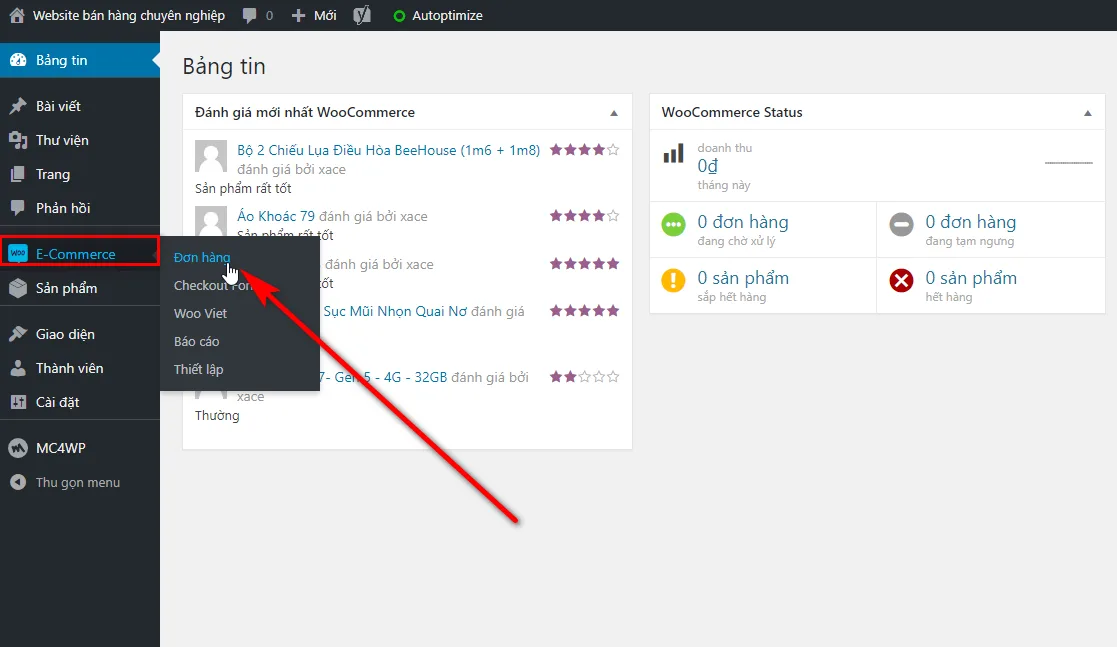Click gray on-hold orders status icon
The width and height of the screenshot is (1117, 647).
[901, 224]
